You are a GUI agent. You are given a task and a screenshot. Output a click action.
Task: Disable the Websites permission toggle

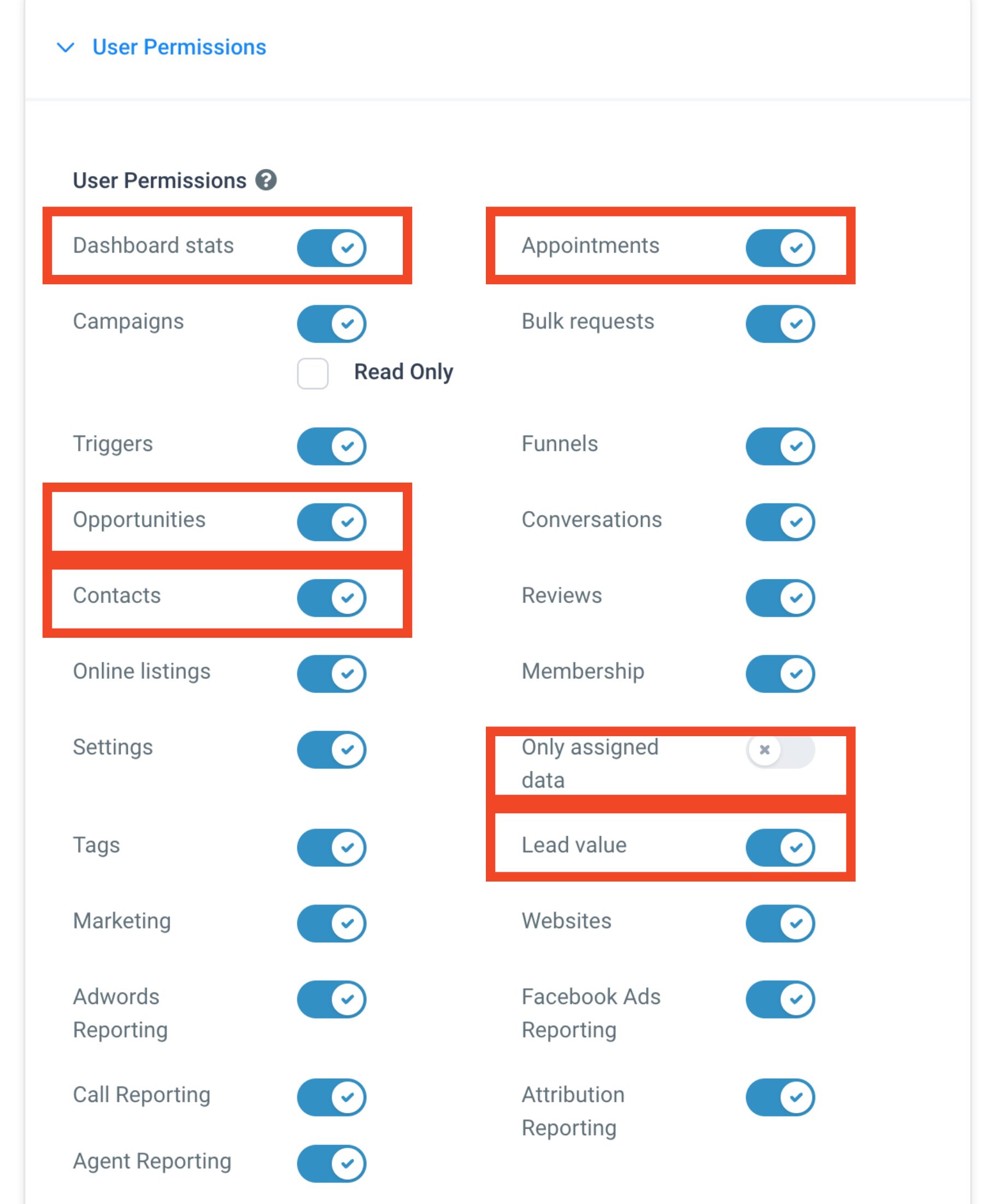pyautogui.click(x=780, y=923)
